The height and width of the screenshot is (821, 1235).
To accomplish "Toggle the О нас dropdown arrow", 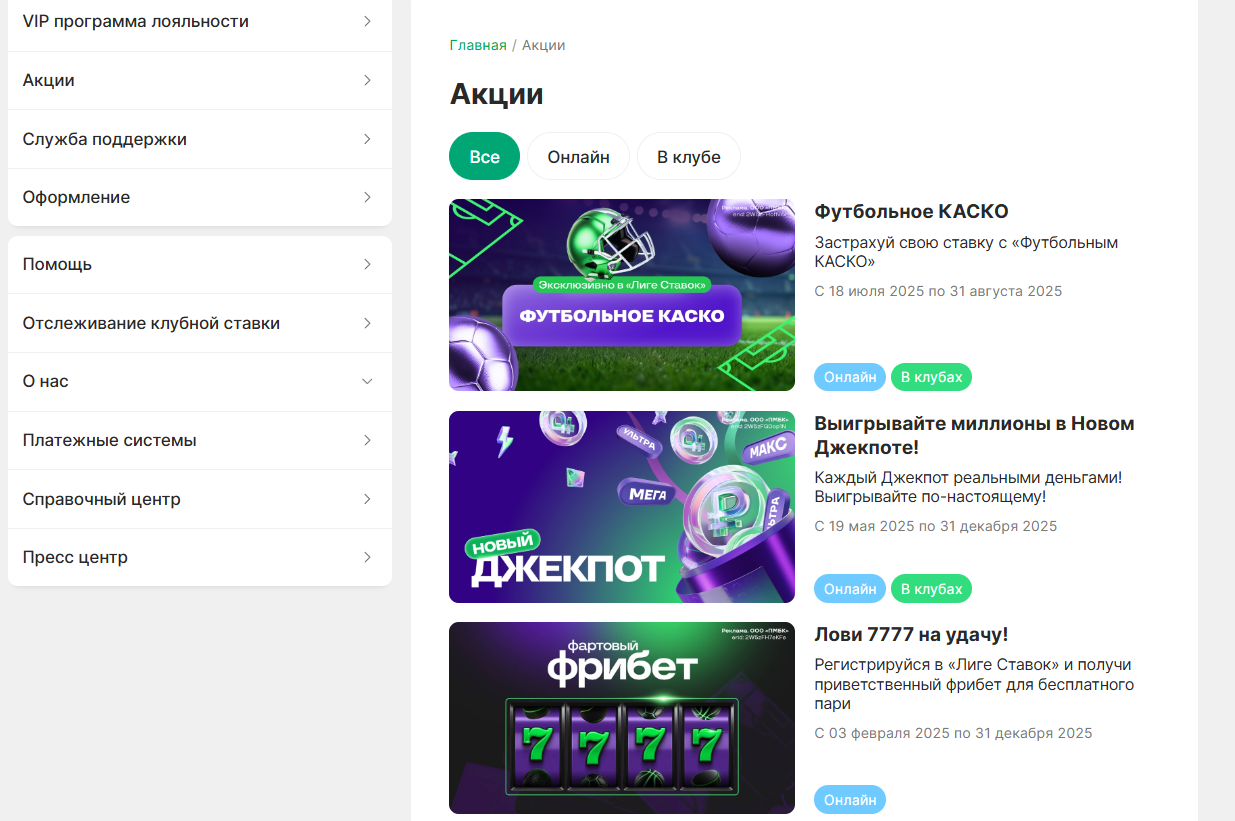I will 367,381.
